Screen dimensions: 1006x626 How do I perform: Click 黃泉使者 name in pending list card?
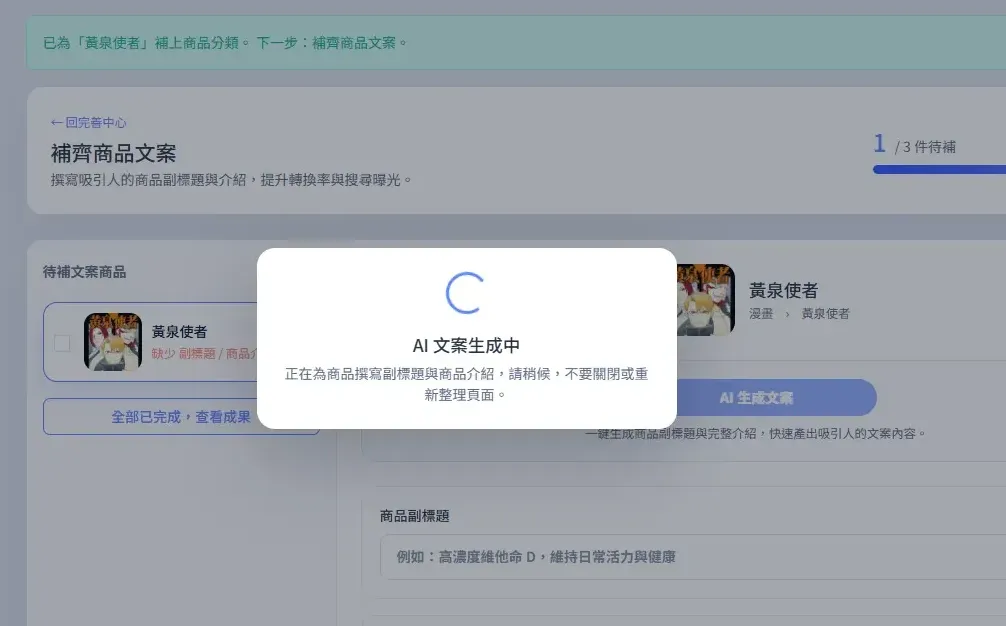pos(179,332)
